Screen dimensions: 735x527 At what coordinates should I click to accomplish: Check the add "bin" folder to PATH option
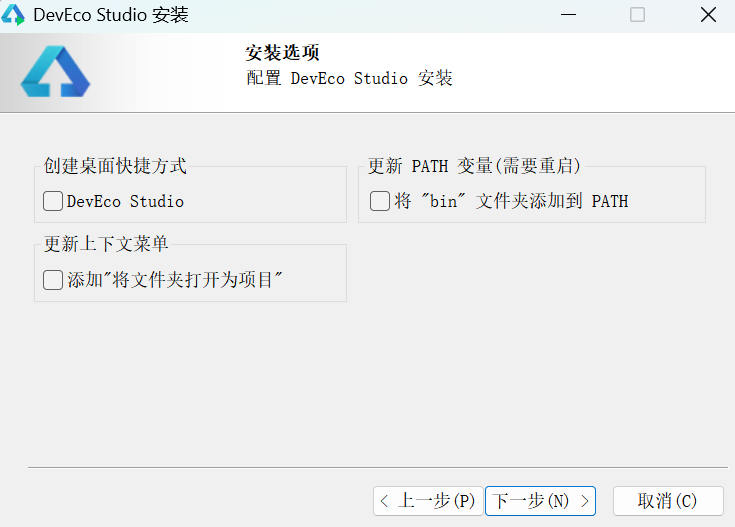pos(380,201)
